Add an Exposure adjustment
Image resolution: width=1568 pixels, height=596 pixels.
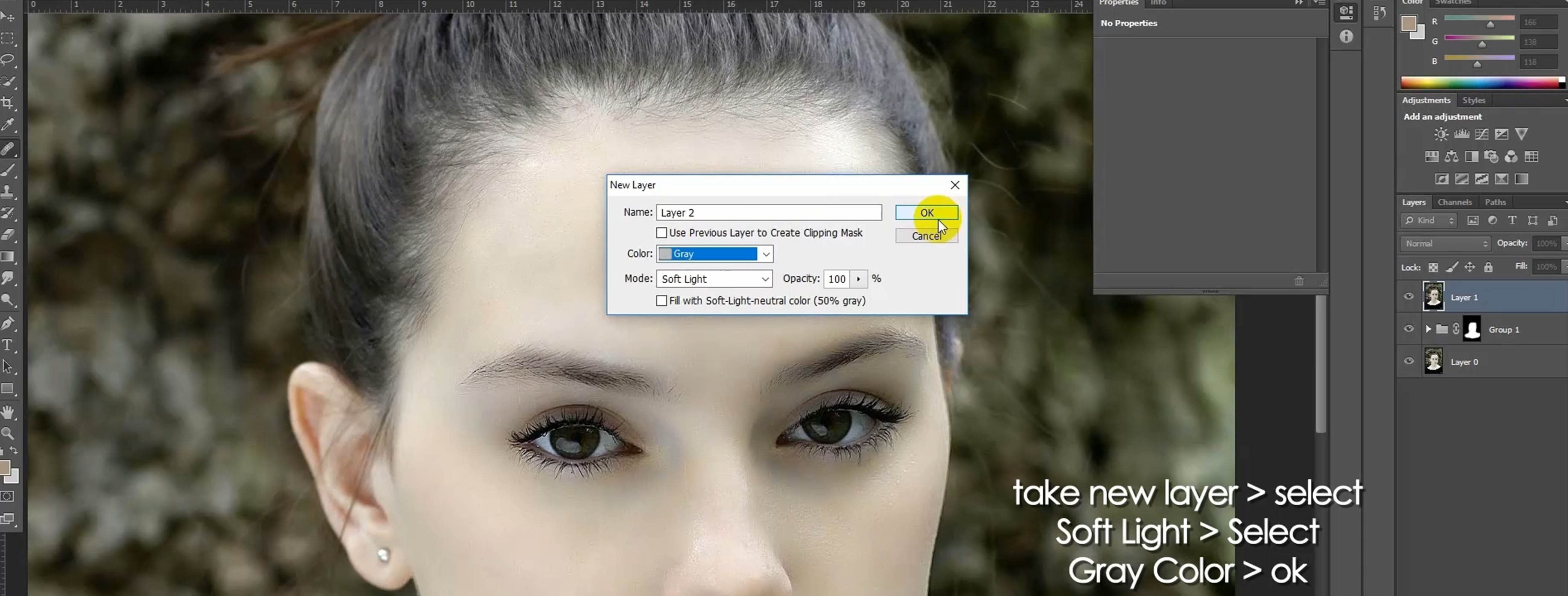1502,134
